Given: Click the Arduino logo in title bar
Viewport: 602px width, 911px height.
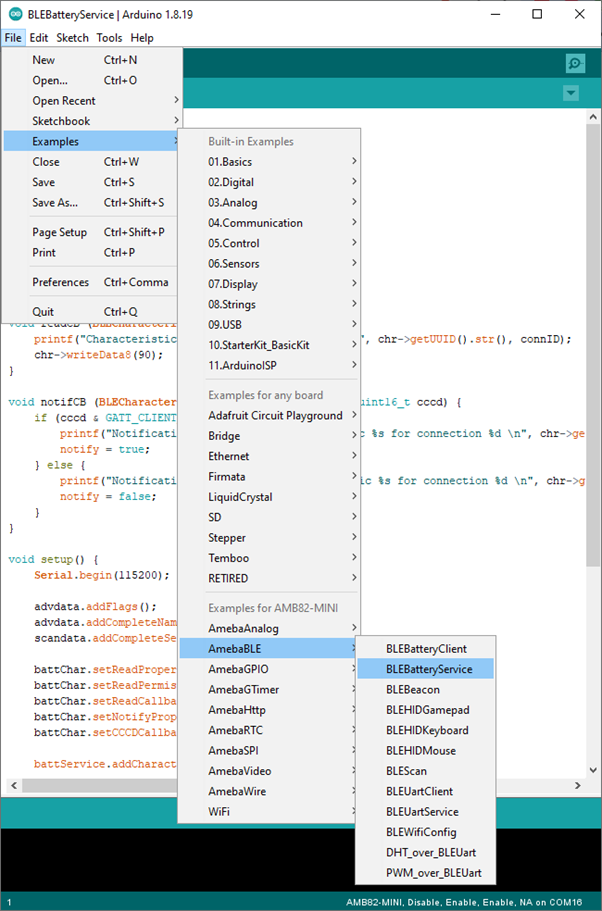Looking at the screenshot, I should point(12,14).
